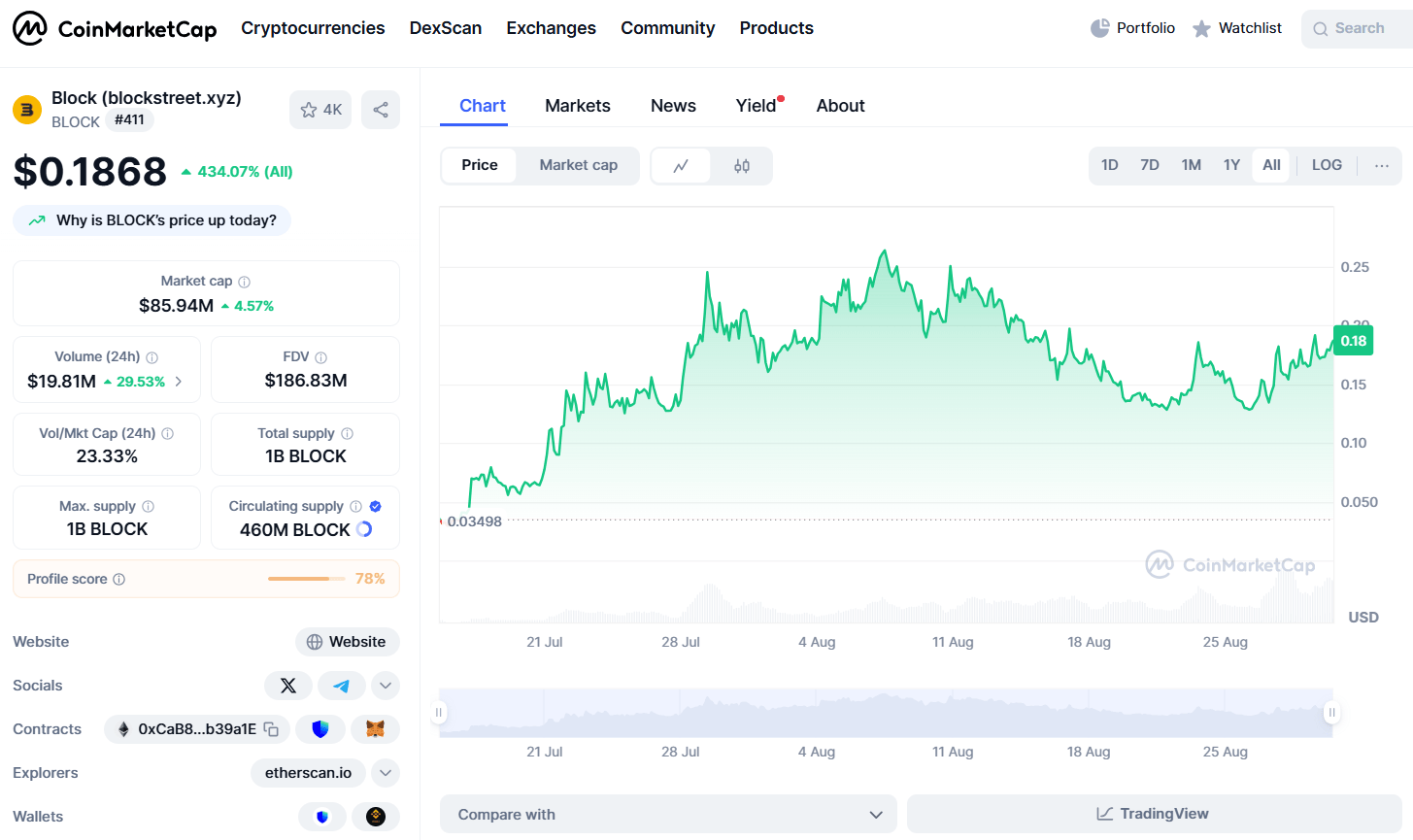1413x840 pixels.
Task: Open the Community menu
Action: [x=668, y=28]
